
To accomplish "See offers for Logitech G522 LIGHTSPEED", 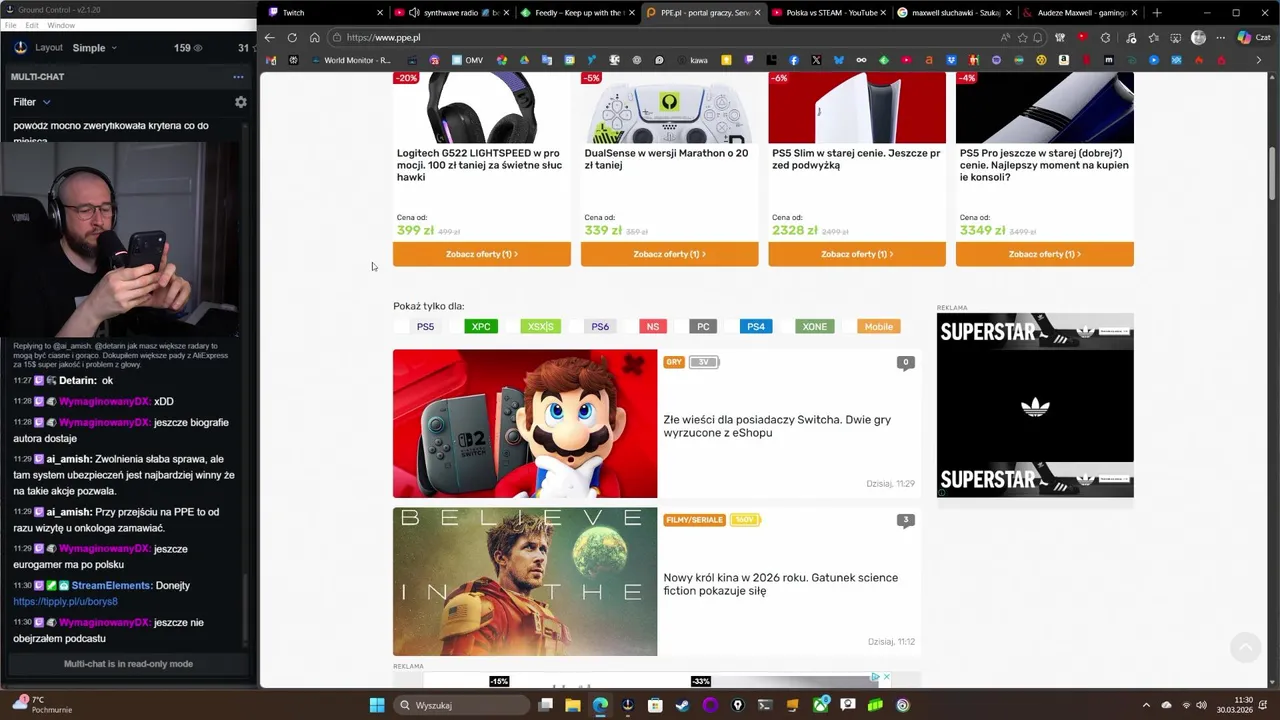I will click(482, 254).
